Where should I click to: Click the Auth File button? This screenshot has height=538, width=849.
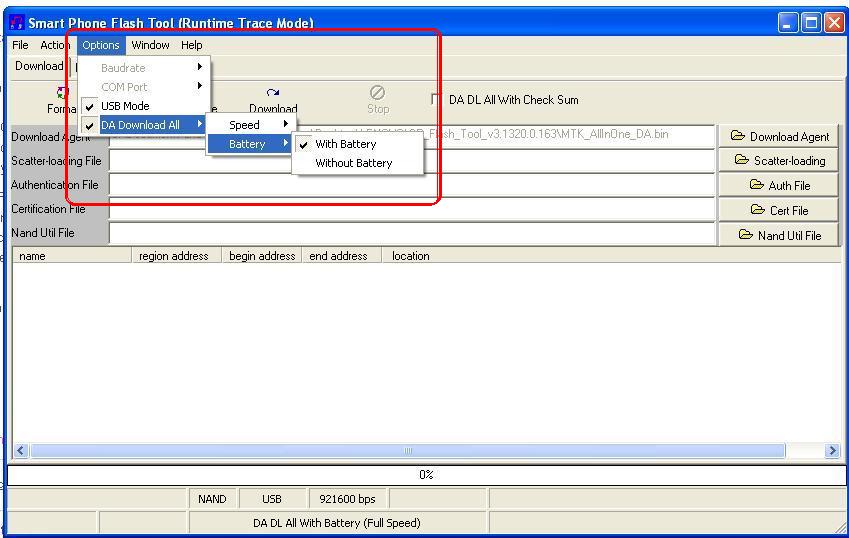pyautogui.click(x=779, y=186)
